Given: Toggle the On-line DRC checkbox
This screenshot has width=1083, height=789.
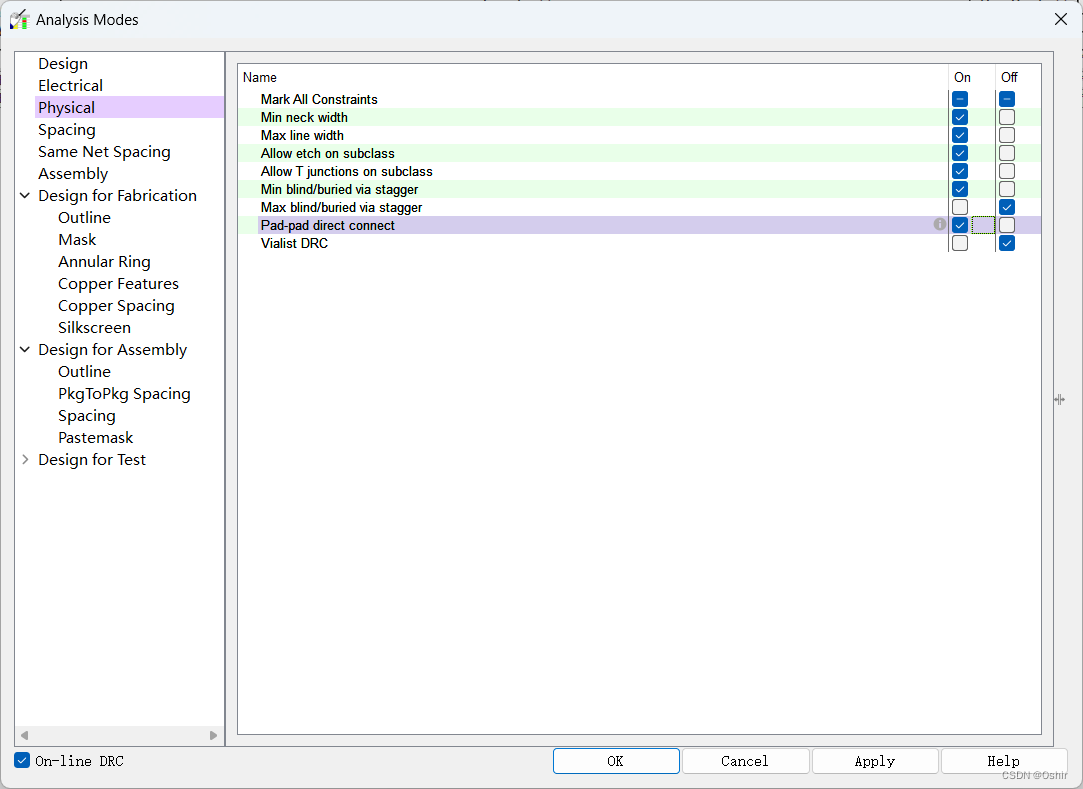Looking at the screenshot, I should (22, 761).
